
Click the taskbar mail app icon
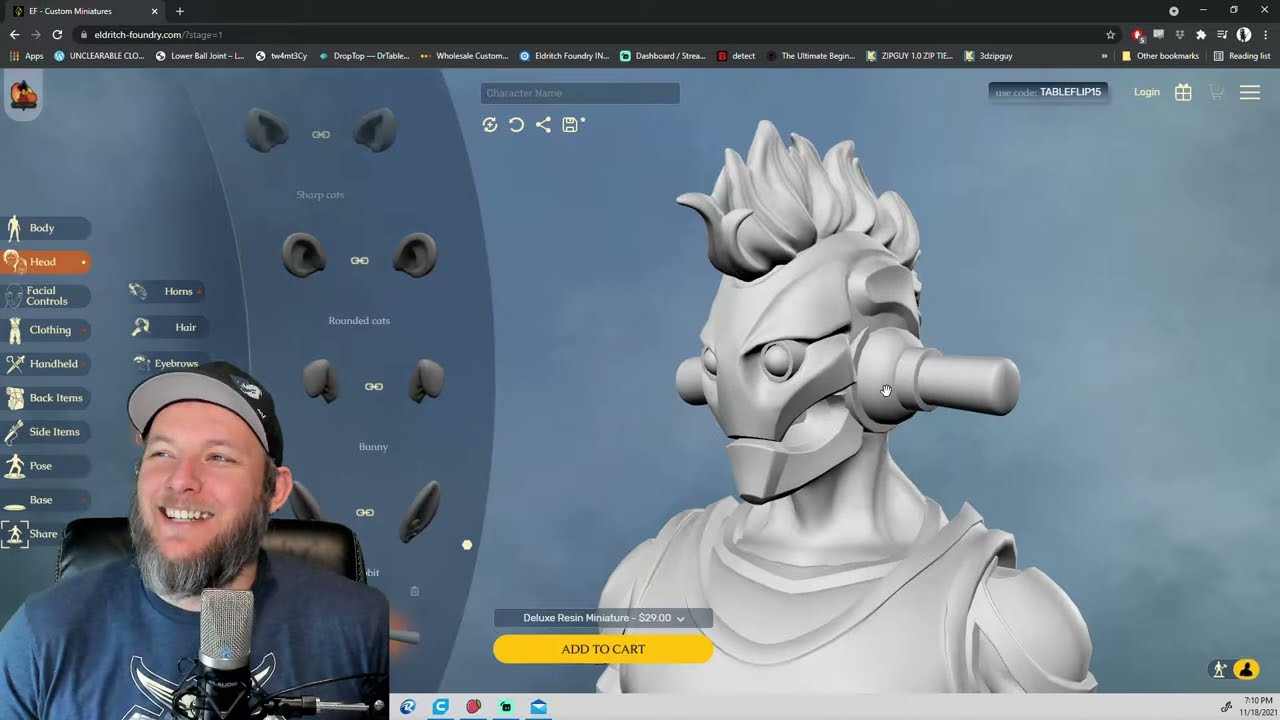(x=538, y=707)
